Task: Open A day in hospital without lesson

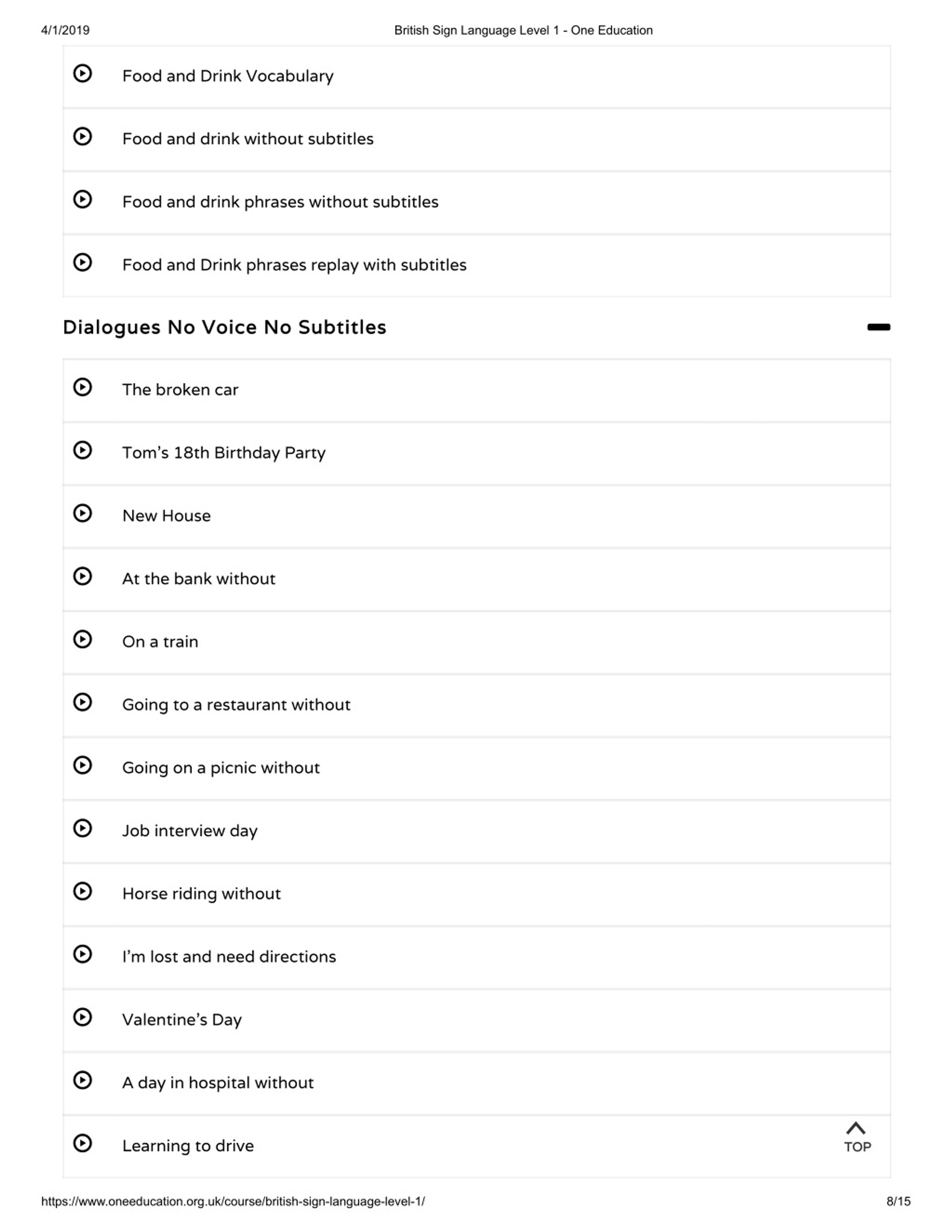Action: (x=477, y=1083)
